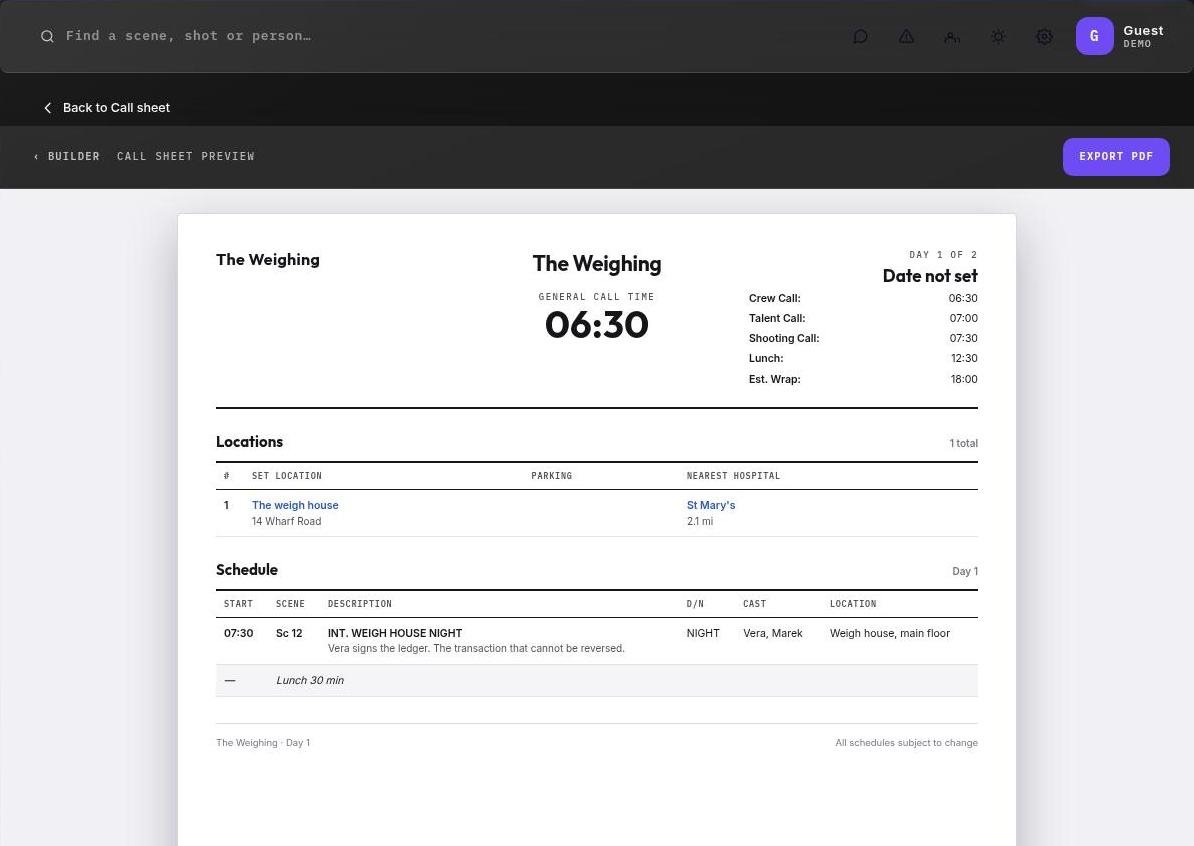
Task: Go back to Call sheet
Action: click(117, 108)
